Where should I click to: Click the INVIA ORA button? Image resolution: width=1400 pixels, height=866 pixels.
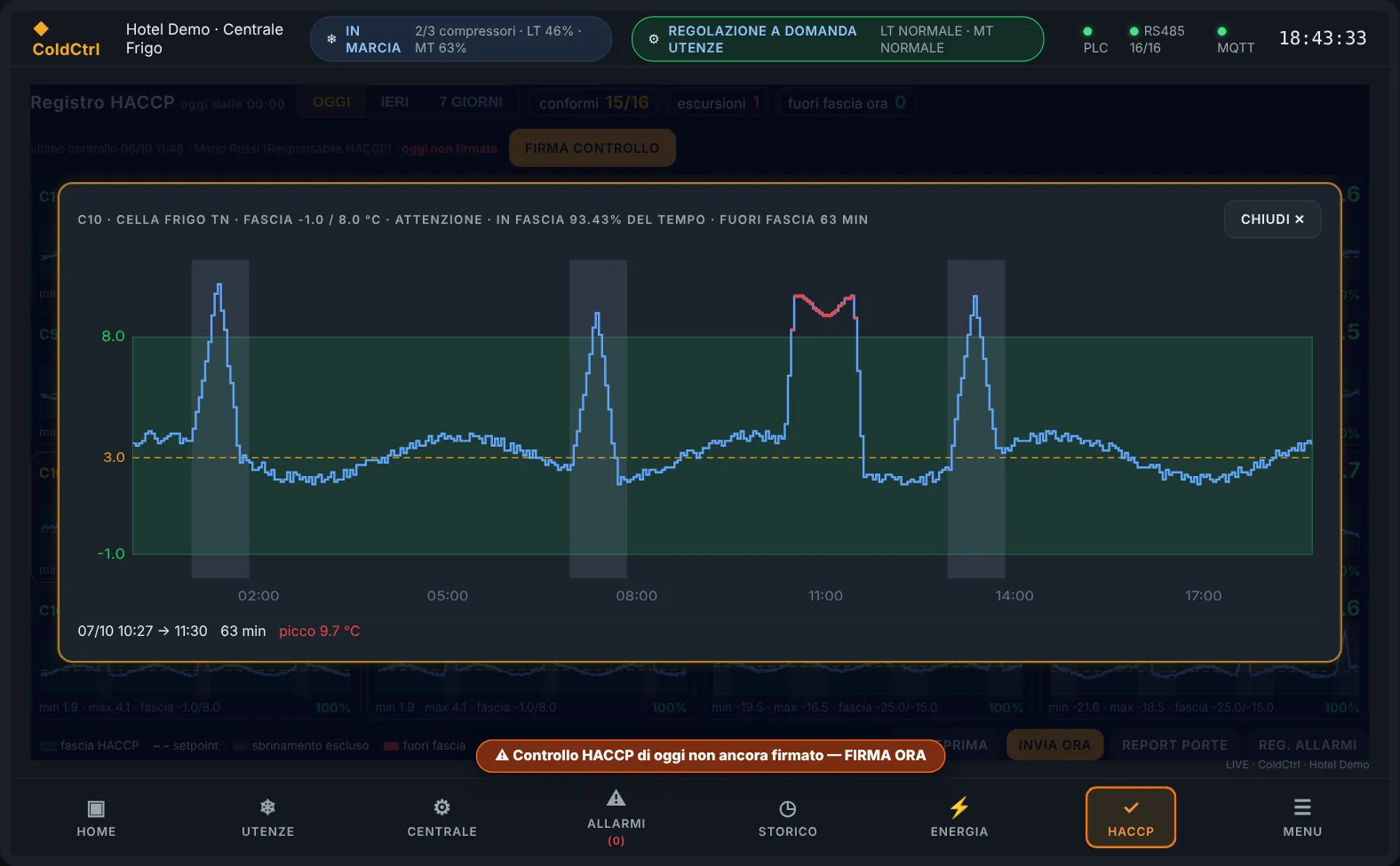[x=1054, y=745]
